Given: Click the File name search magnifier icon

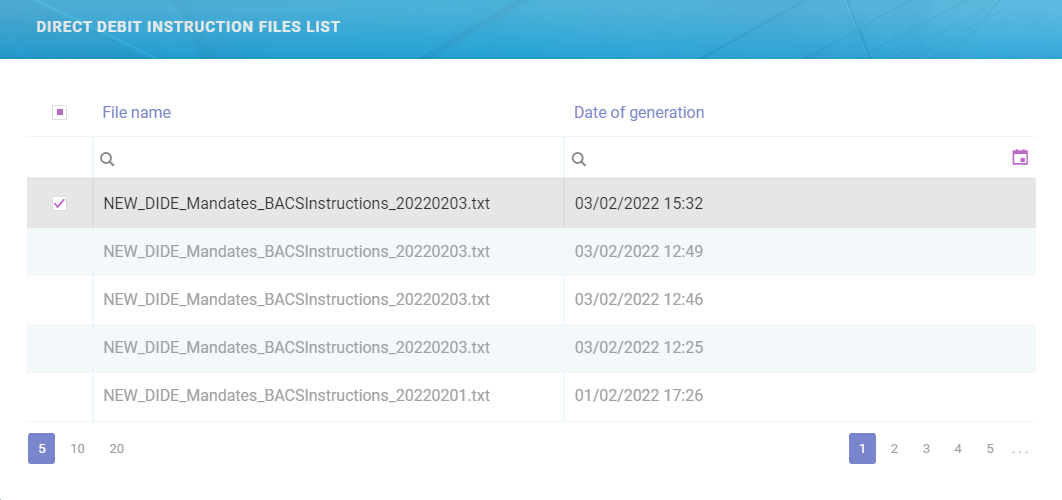Looking at the screenshot, I should coord(107,159).
